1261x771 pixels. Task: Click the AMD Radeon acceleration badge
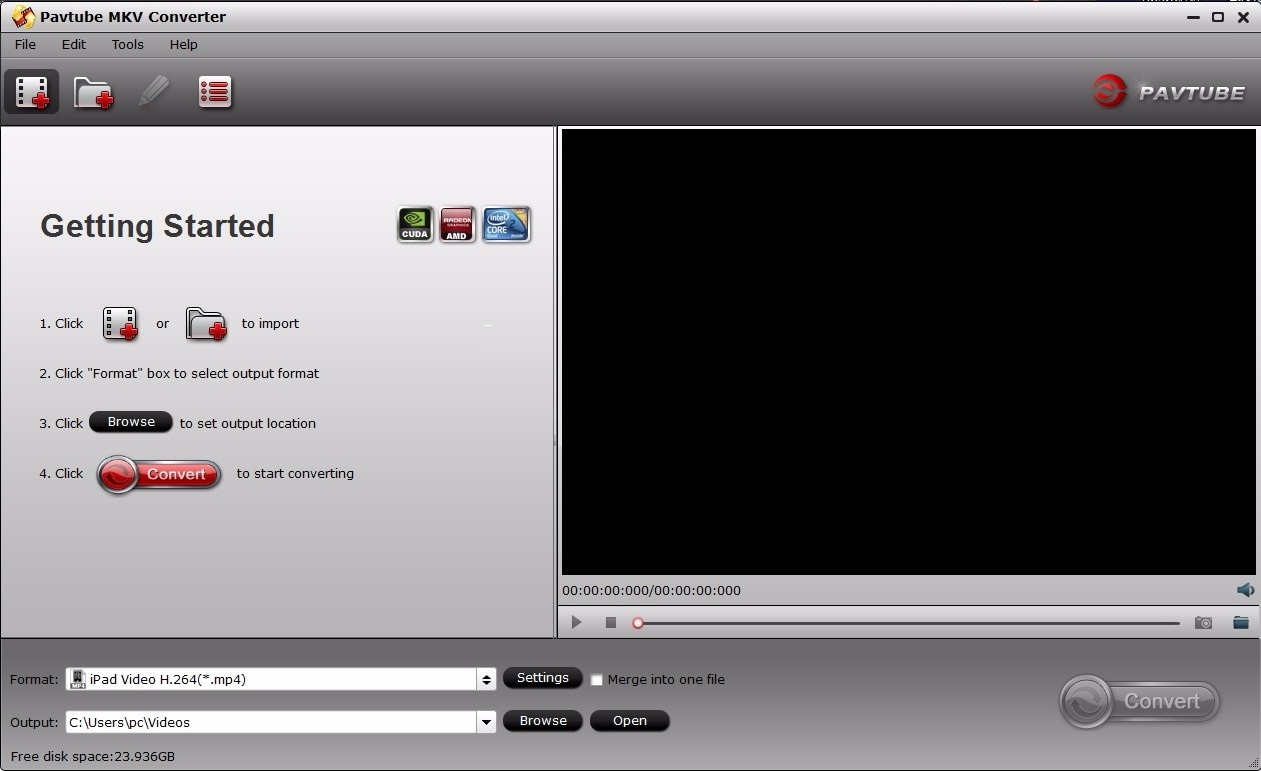(x=457, y=224)
